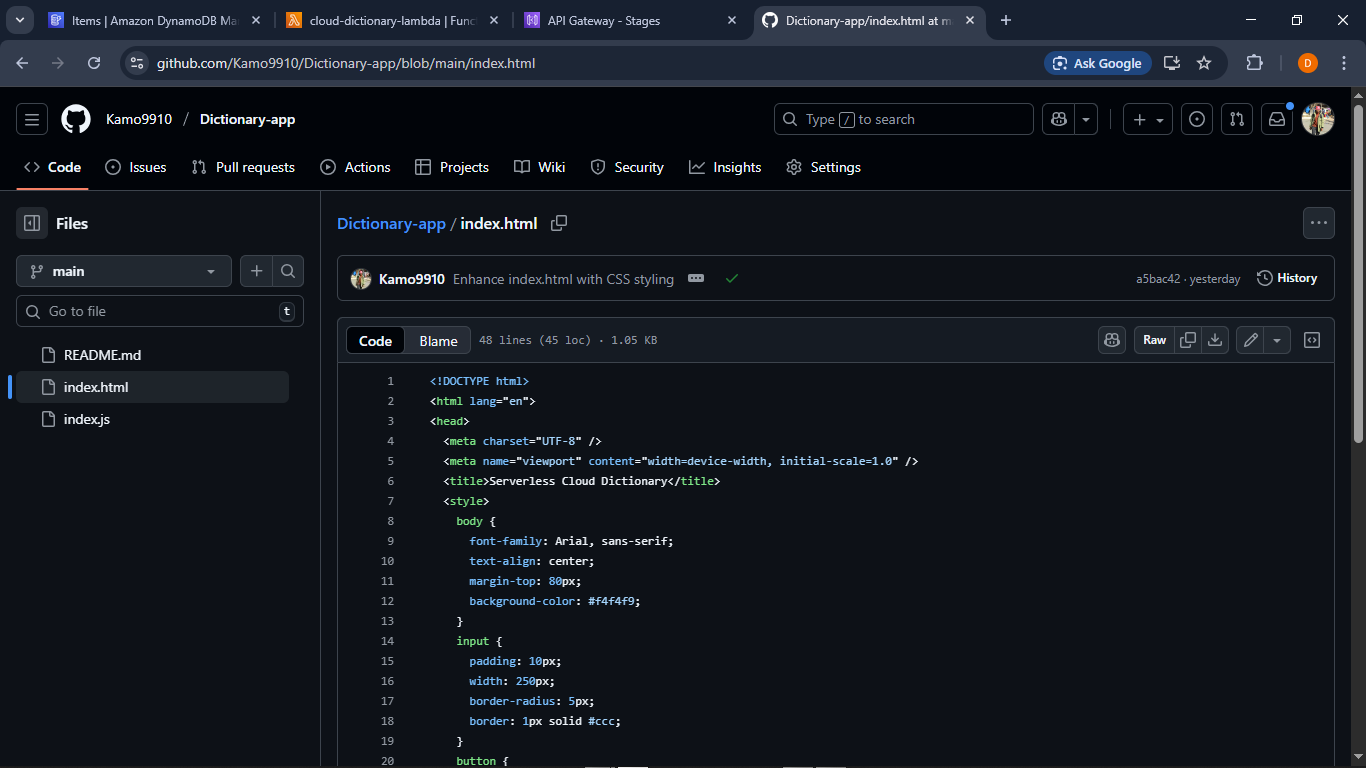
Task: View the commit status green checkmark
Action: point(732,279)
